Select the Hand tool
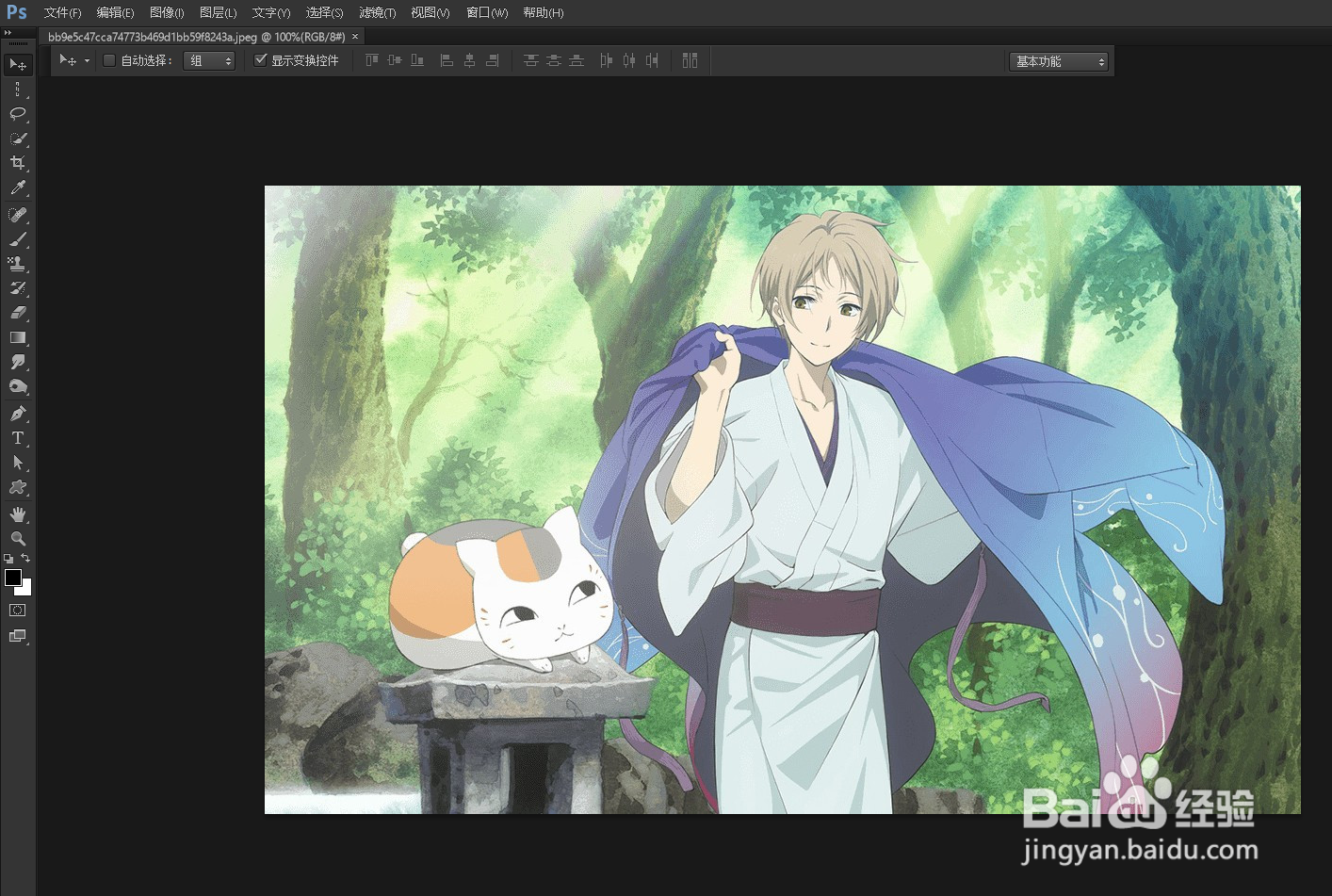This screenshot has width=1332, height=896. (17, 514)
